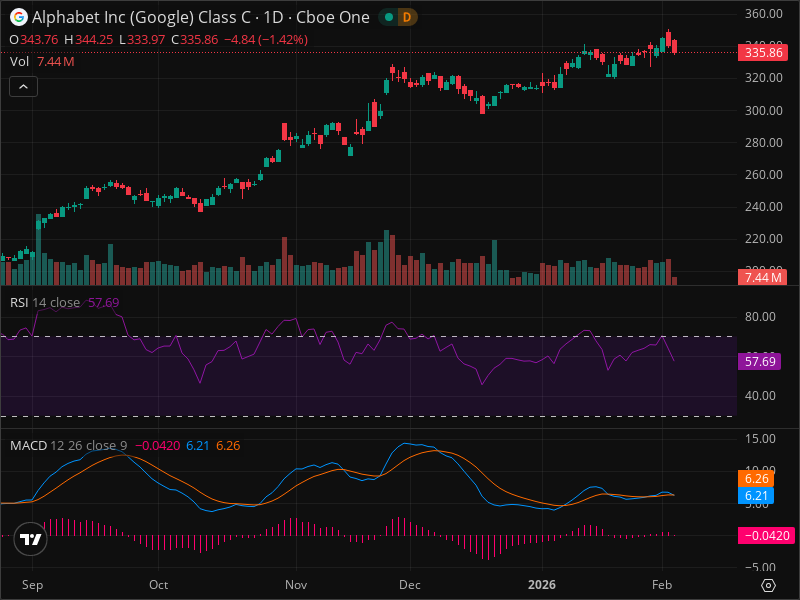Viewport: 800px width, 600px height.
Task: Click the 7.44 M volume axis label
Action: pos(763,278)
